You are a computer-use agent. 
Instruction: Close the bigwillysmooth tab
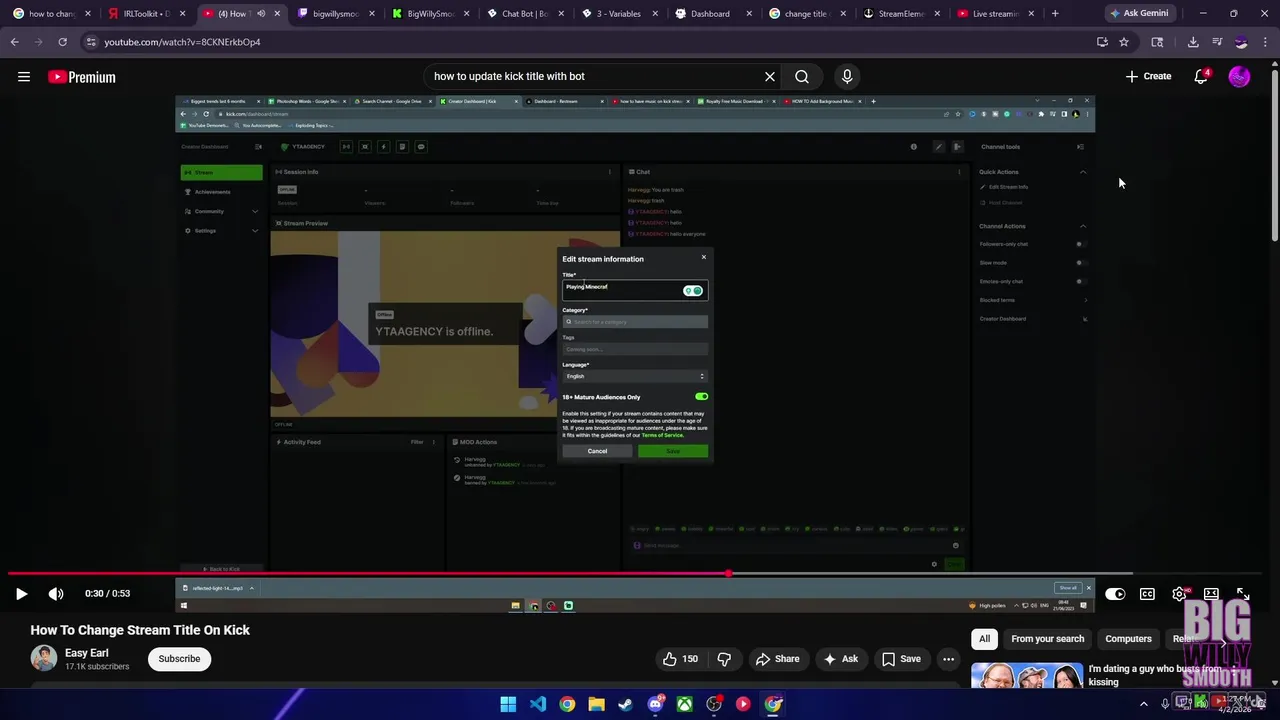[371, 14]
